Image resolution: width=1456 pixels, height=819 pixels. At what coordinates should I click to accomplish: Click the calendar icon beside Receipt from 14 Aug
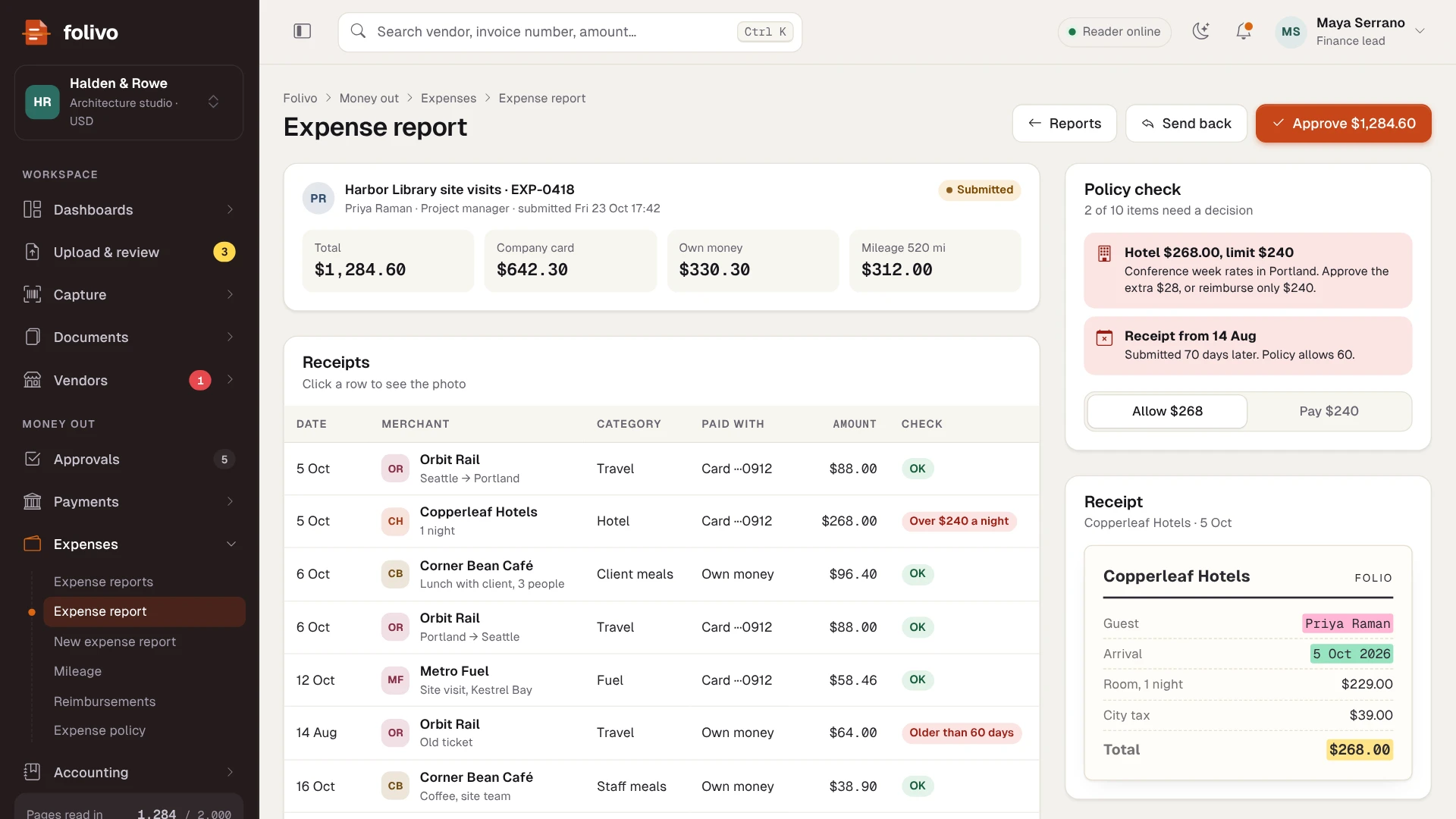tap(1104, 337)
